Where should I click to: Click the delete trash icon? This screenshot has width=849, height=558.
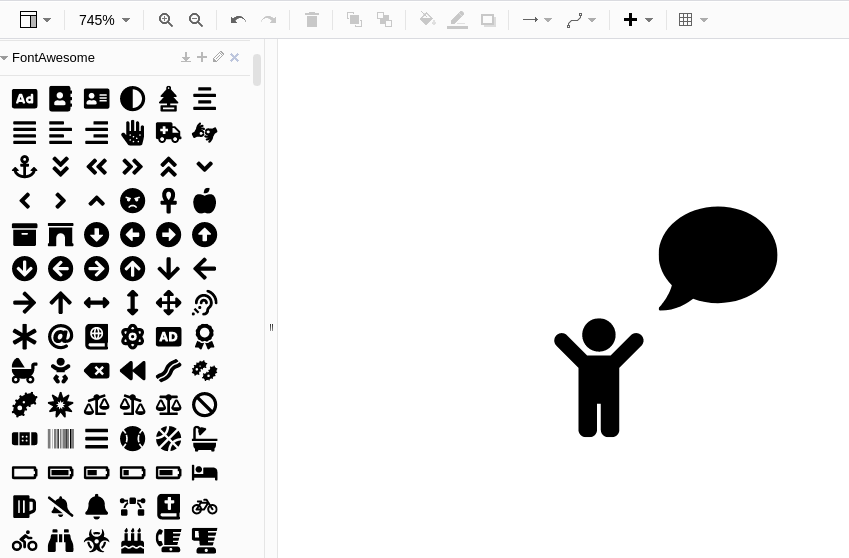tap(312, 20)
